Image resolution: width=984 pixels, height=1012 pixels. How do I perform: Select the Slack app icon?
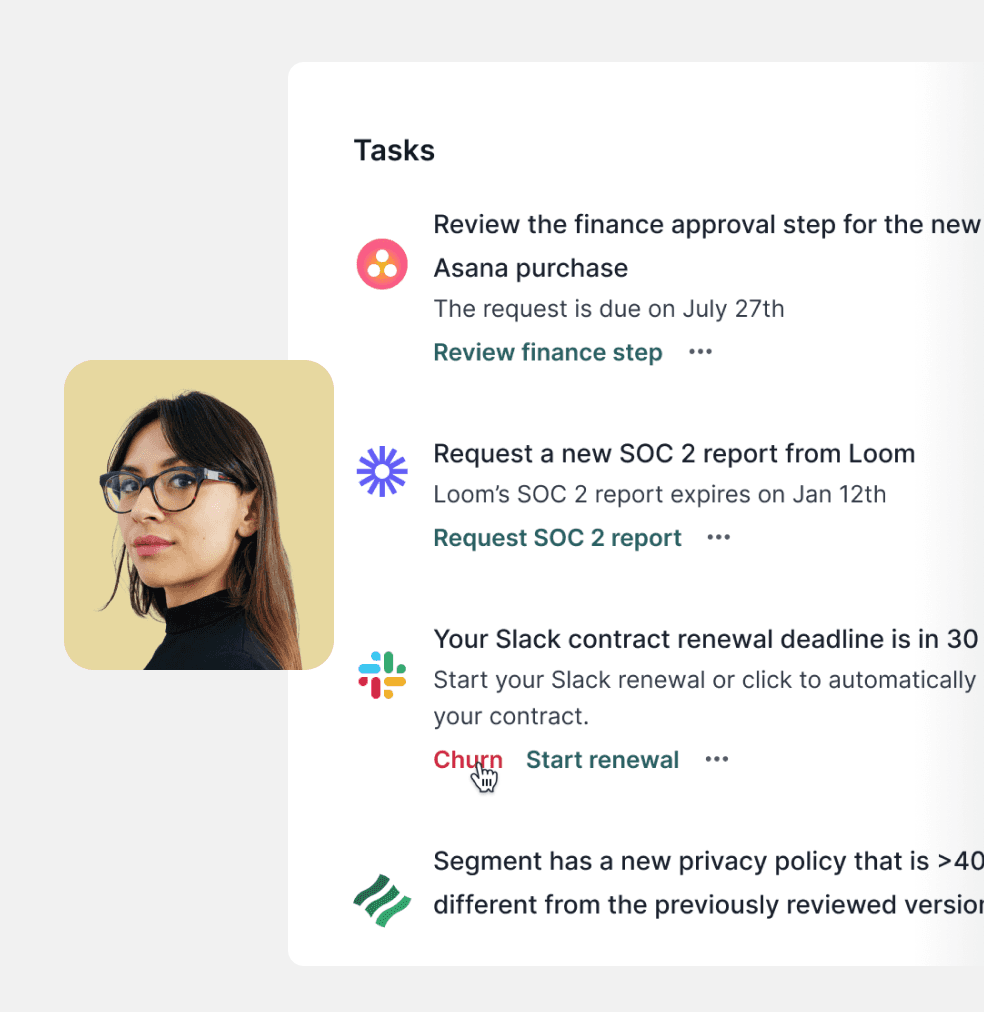[x=382, y=675]
